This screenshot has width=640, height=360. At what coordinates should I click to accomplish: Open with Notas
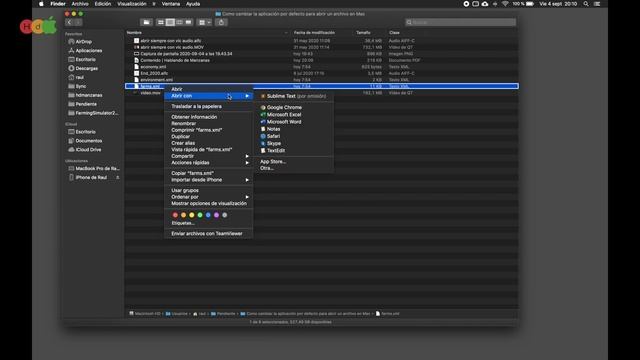coord(293,129)
